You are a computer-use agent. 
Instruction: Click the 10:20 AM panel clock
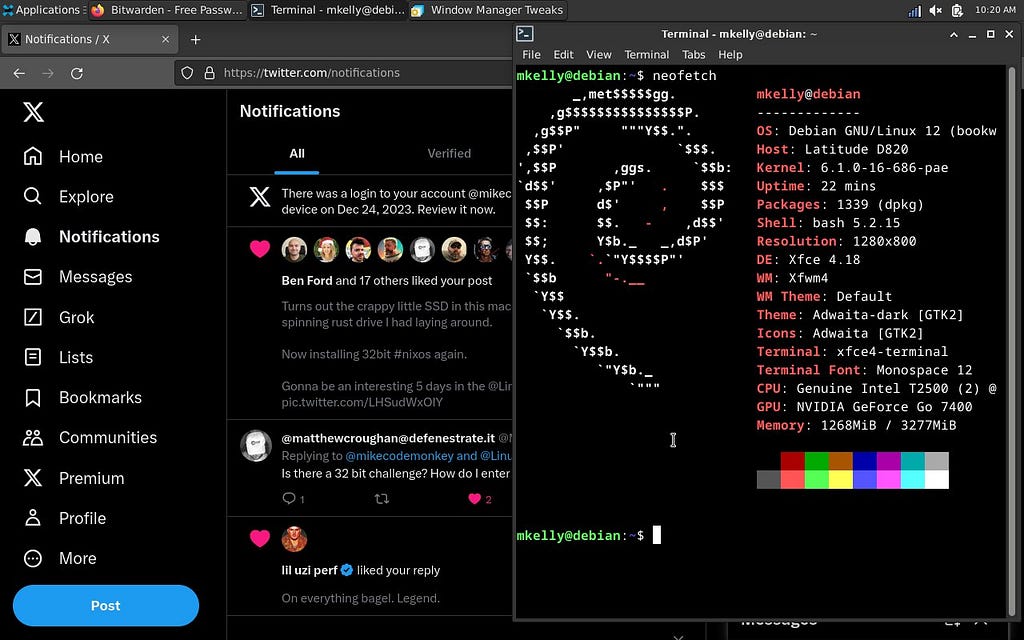coord(995,10)
